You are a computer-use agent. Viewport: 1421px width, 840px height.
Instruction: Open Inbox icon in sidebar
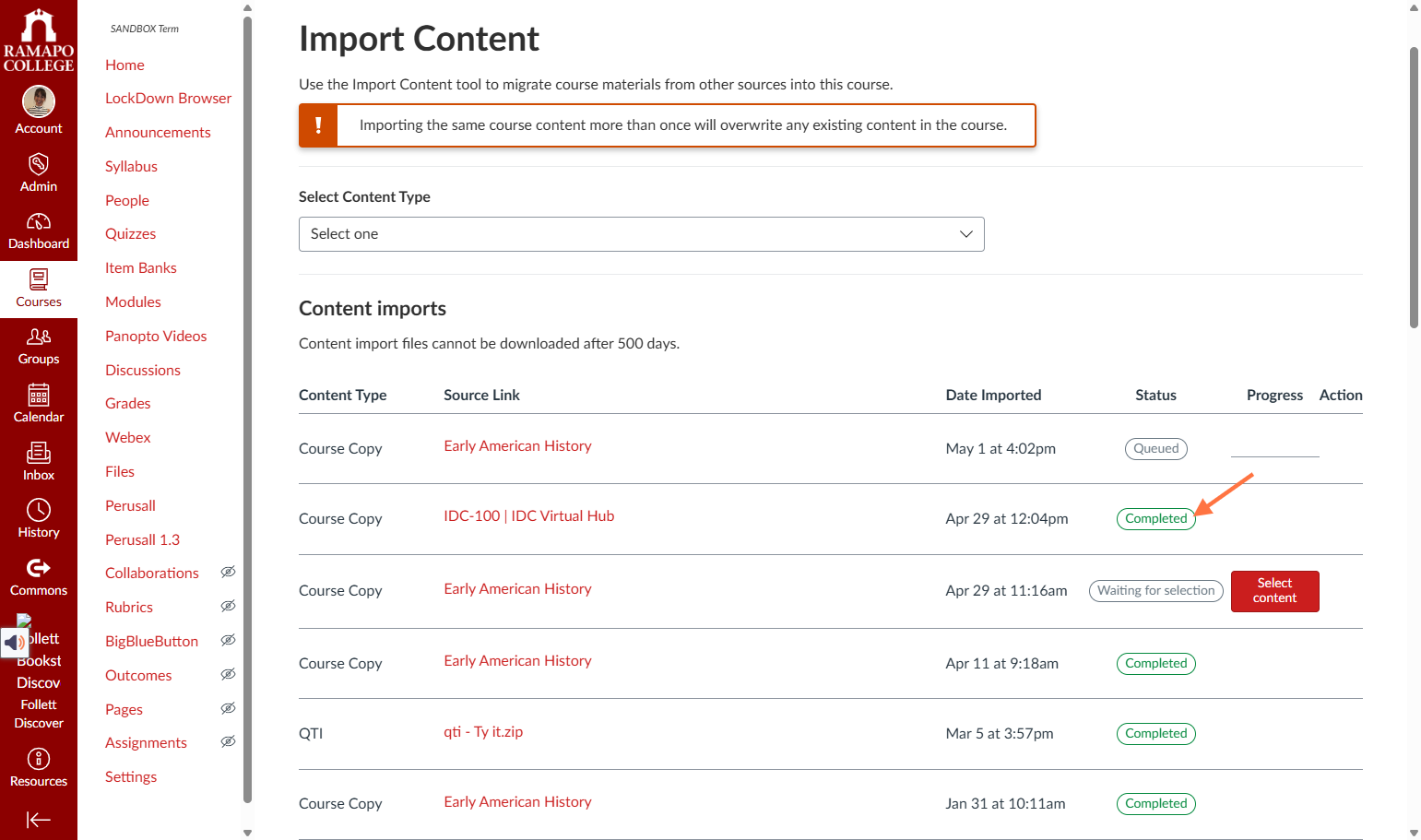click(39, 453)
